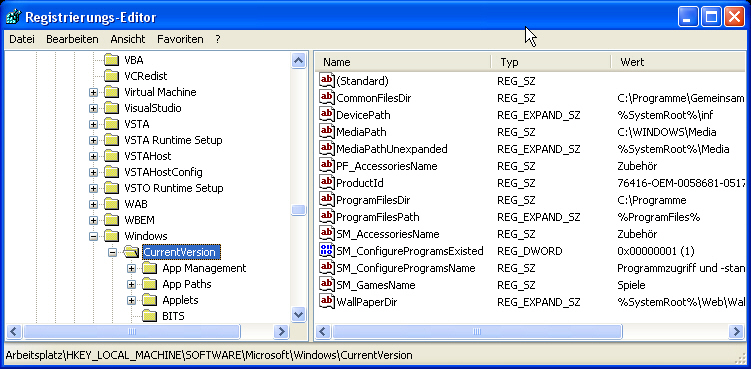Click the C:\WINDOWS\Media value data
The width and height of the screenshot is (751, 369).
click(667, 132)
